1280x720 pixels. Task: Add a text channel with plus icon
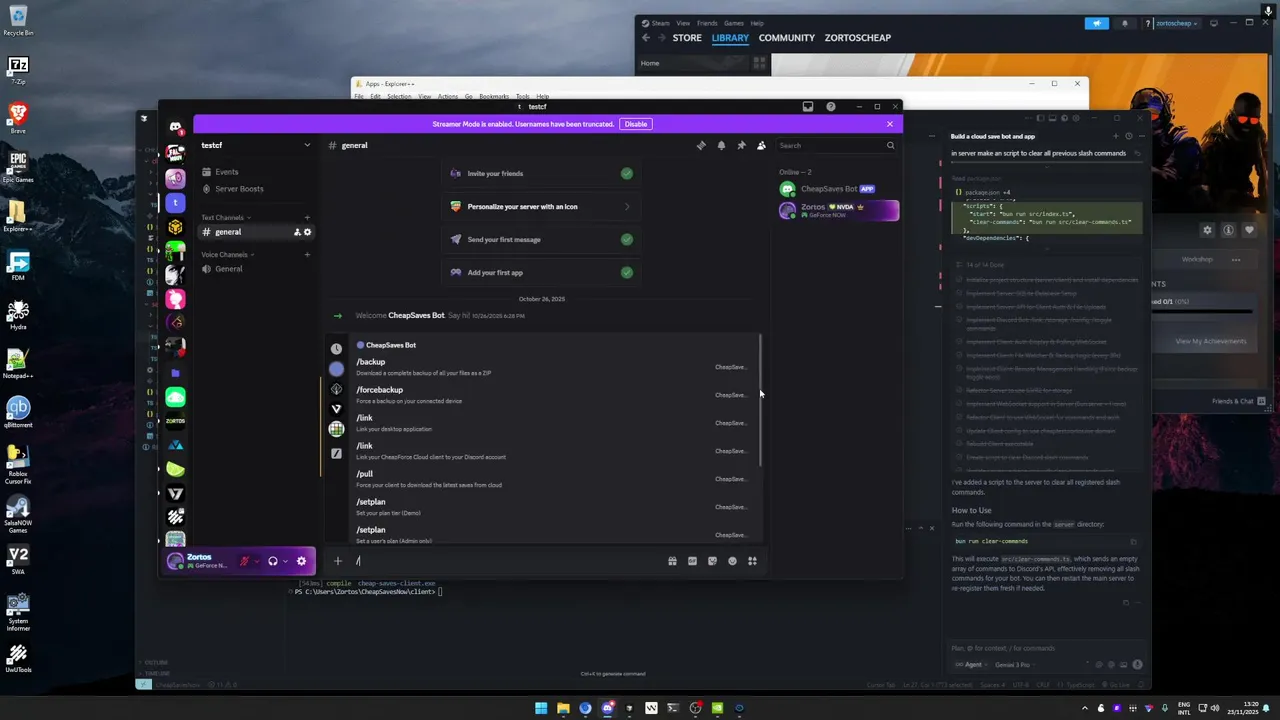point(307,217)
